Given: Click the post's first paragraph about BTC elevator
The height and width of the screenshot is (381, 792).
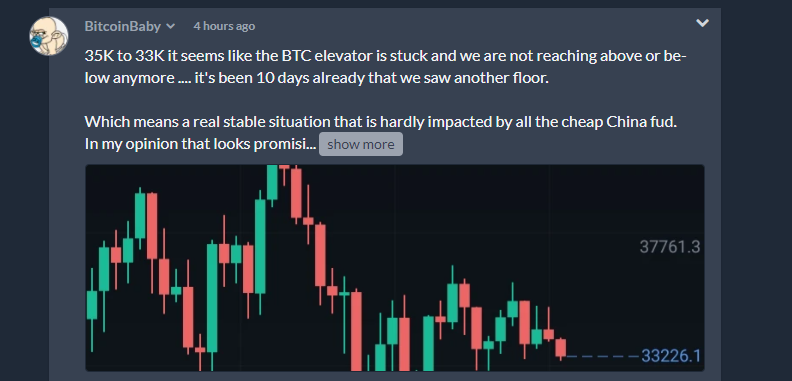Looking at the screenshot, I should (x=385, y=68).
